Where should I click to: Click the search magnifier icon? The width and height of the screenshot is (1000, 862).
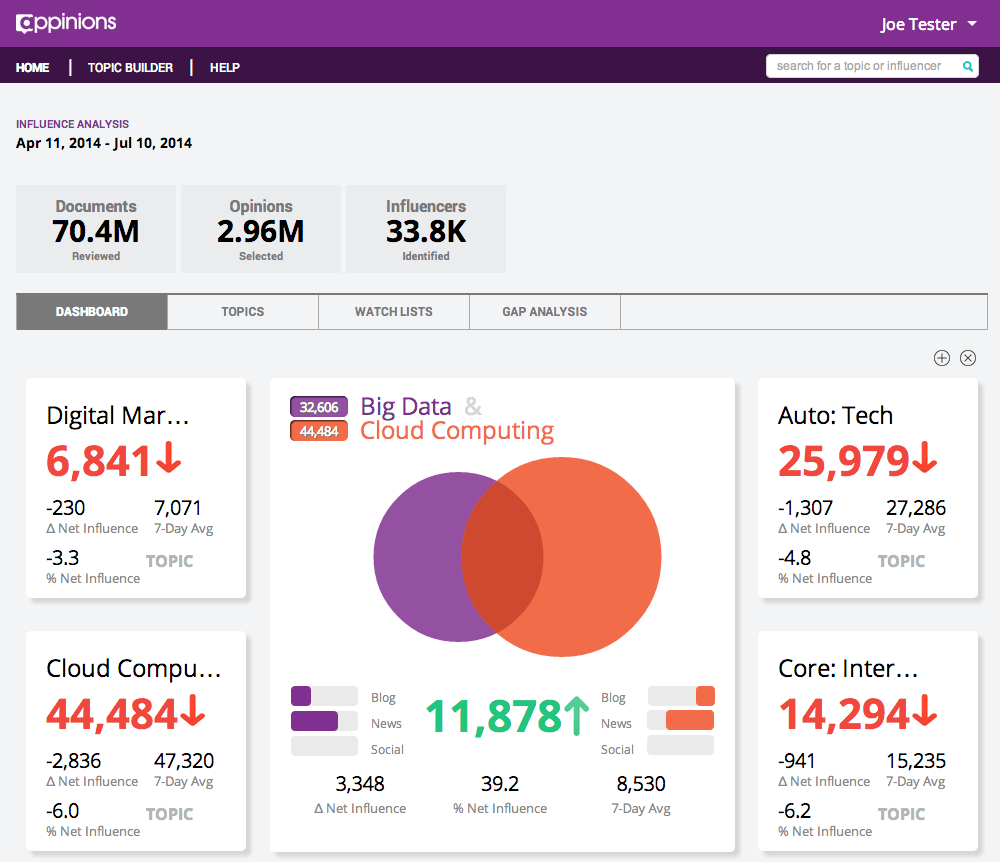967,66
